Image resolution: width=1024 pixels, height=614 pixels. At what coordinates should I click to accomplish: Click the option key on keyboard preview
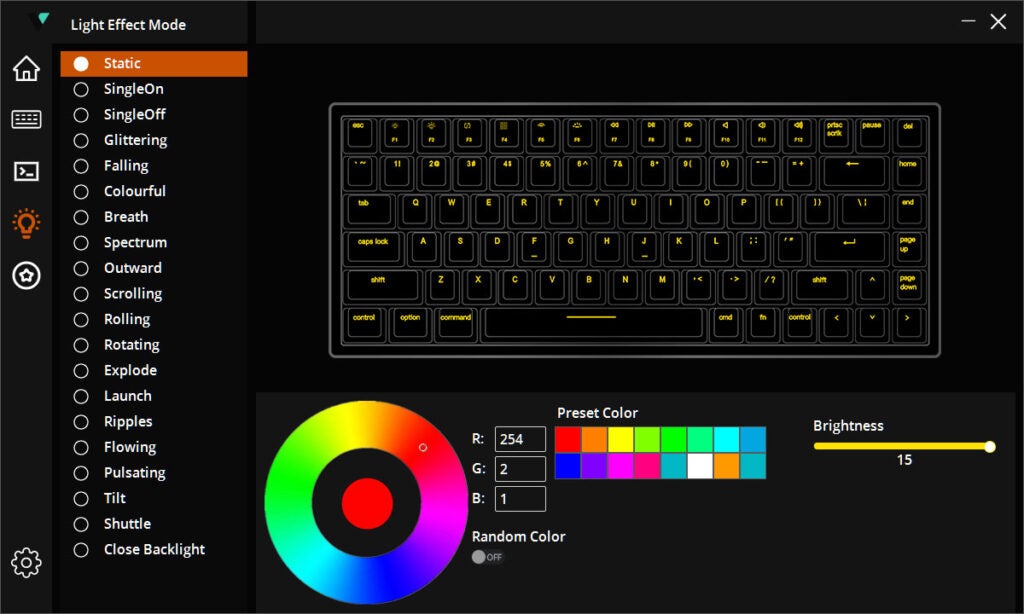410,324
